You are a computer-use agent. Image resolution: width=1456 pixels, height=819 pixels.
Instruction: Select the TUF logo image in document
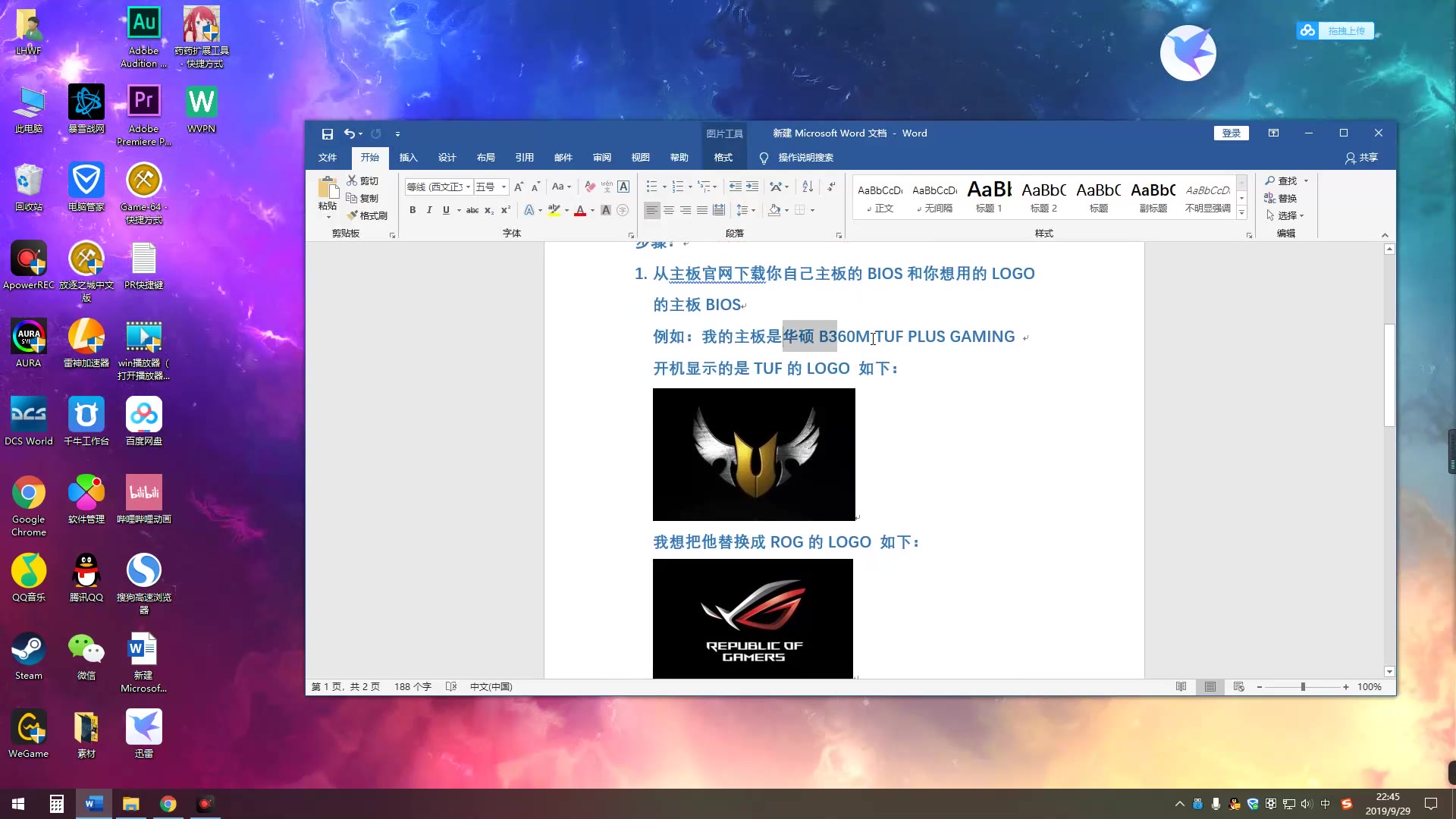pos(754,454)
